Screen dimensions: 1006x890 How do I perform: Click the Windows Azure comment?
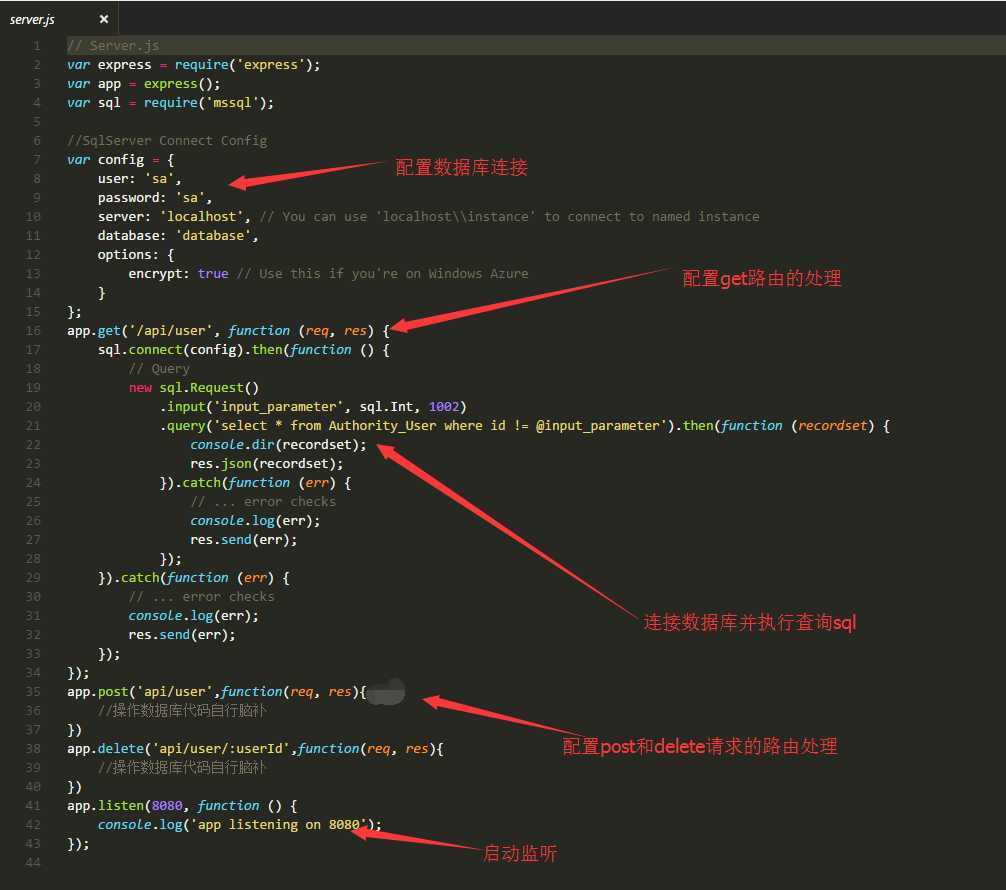[382, 274]
